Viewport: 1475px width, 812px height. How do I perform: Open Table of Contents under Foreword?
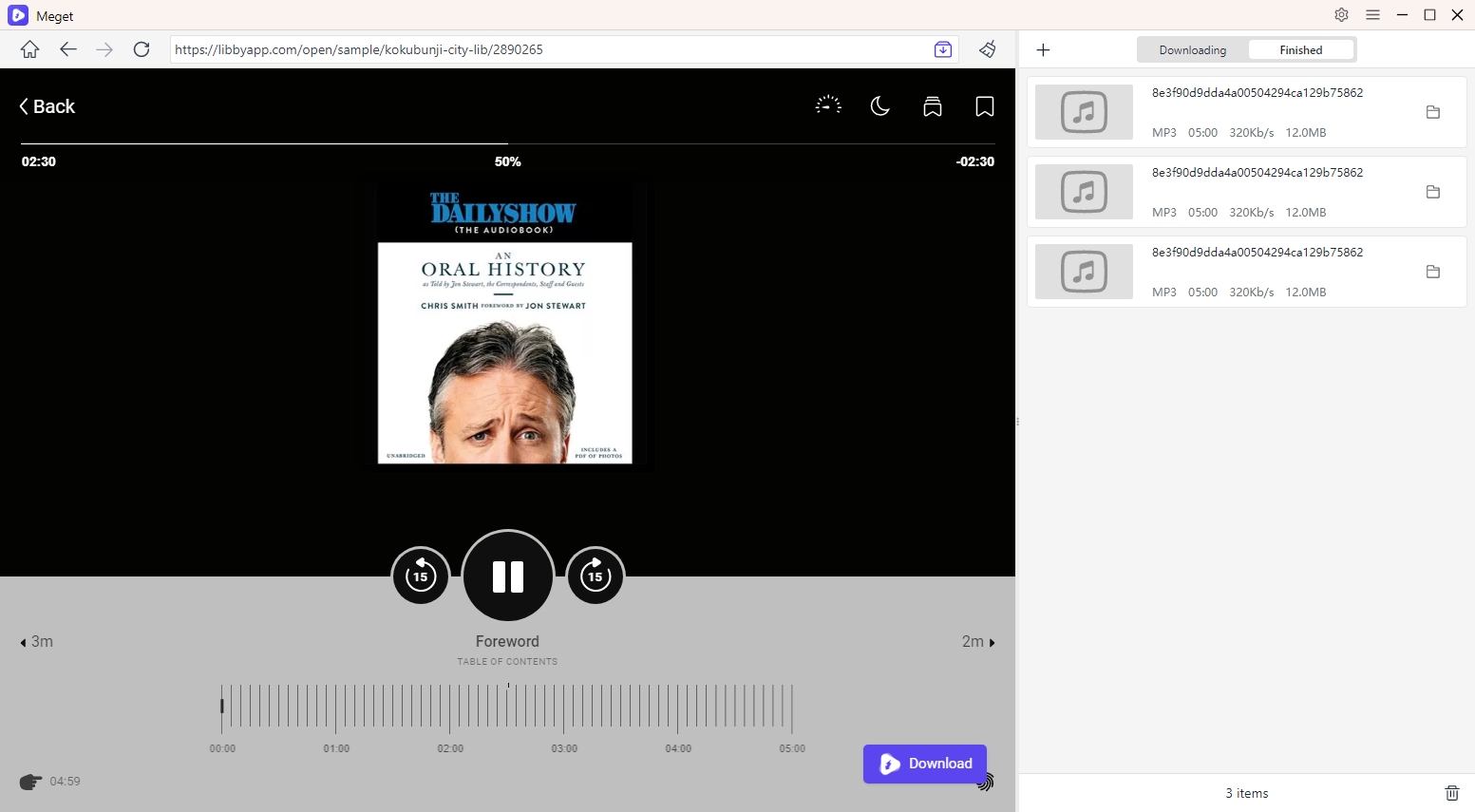click(x=507, y=662)
